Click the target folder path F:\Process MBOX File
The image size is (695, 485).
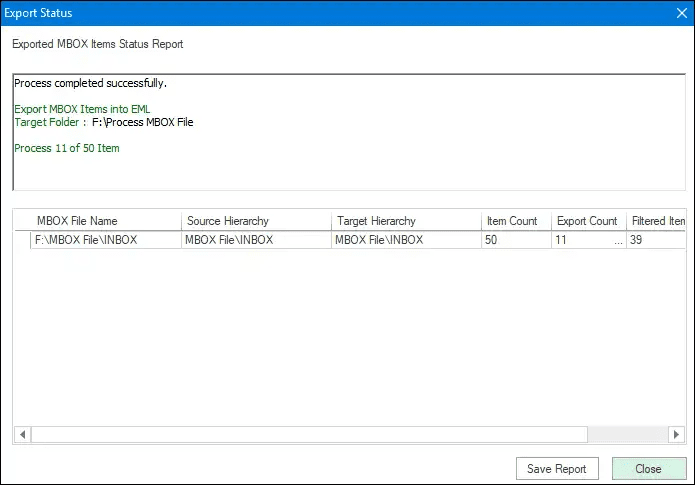pyautogui.click(x=143, y=122)
